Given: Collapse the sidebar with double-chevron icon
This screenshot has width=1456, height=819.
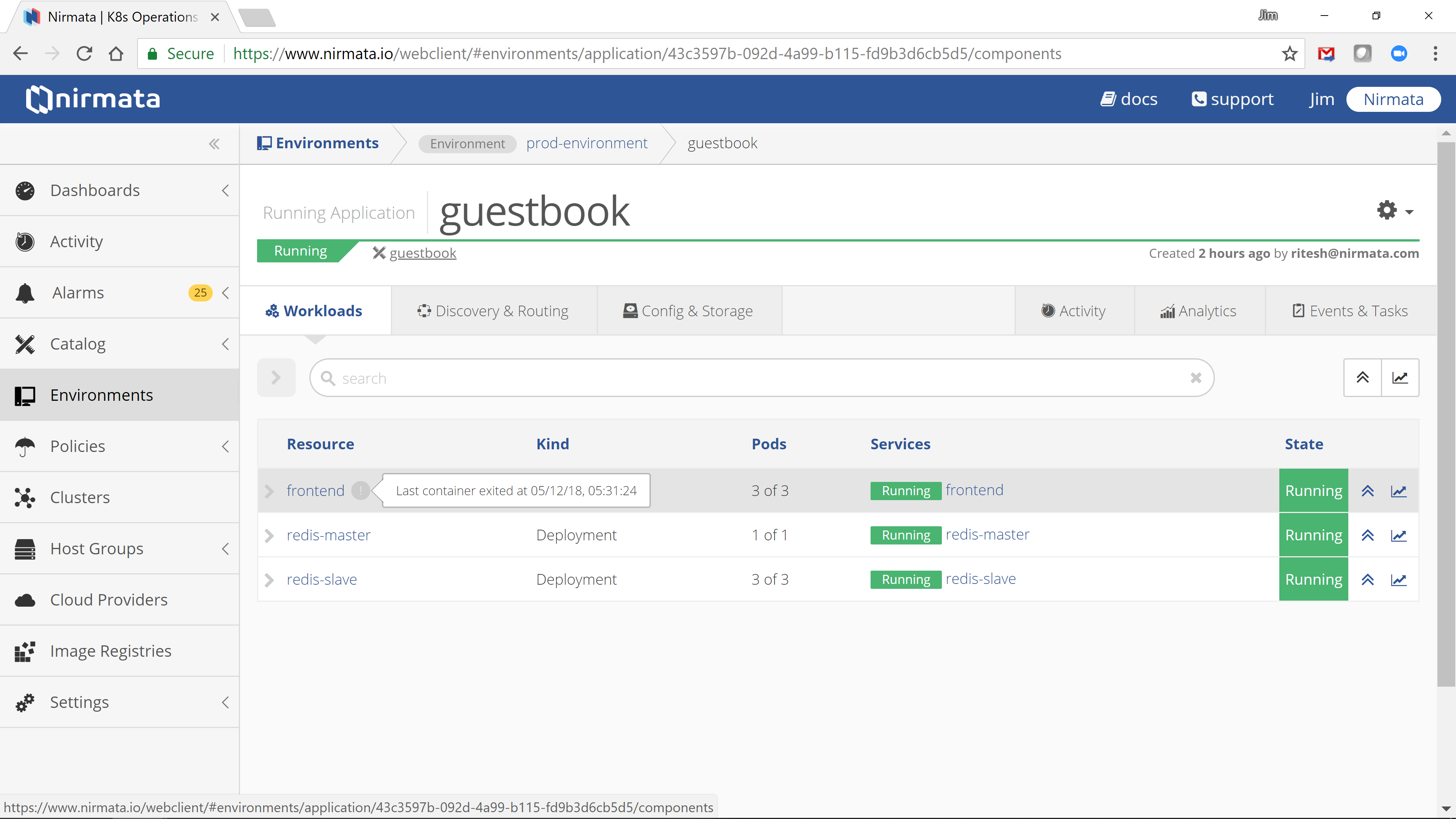Looking at the screenshot, I should [214, 144].
